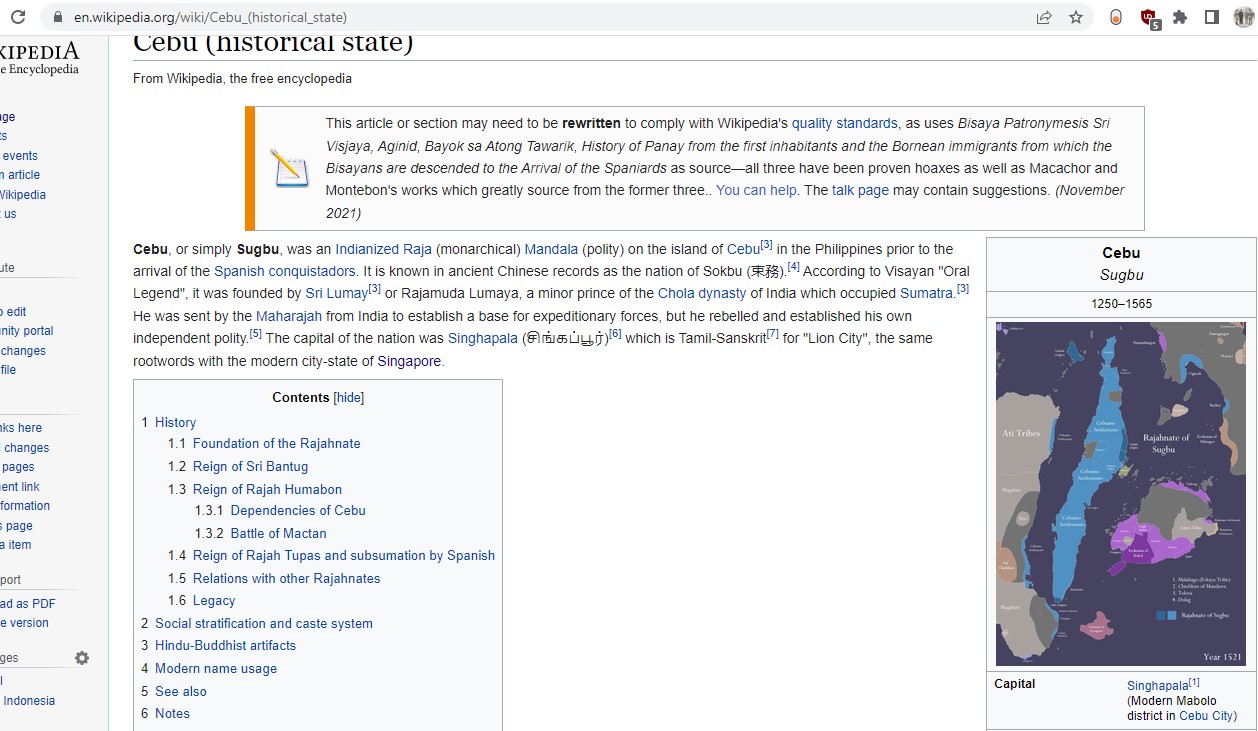Open the Raja link in intro
The width and height of the screenshot is (1258, 731).
[417, 250]
